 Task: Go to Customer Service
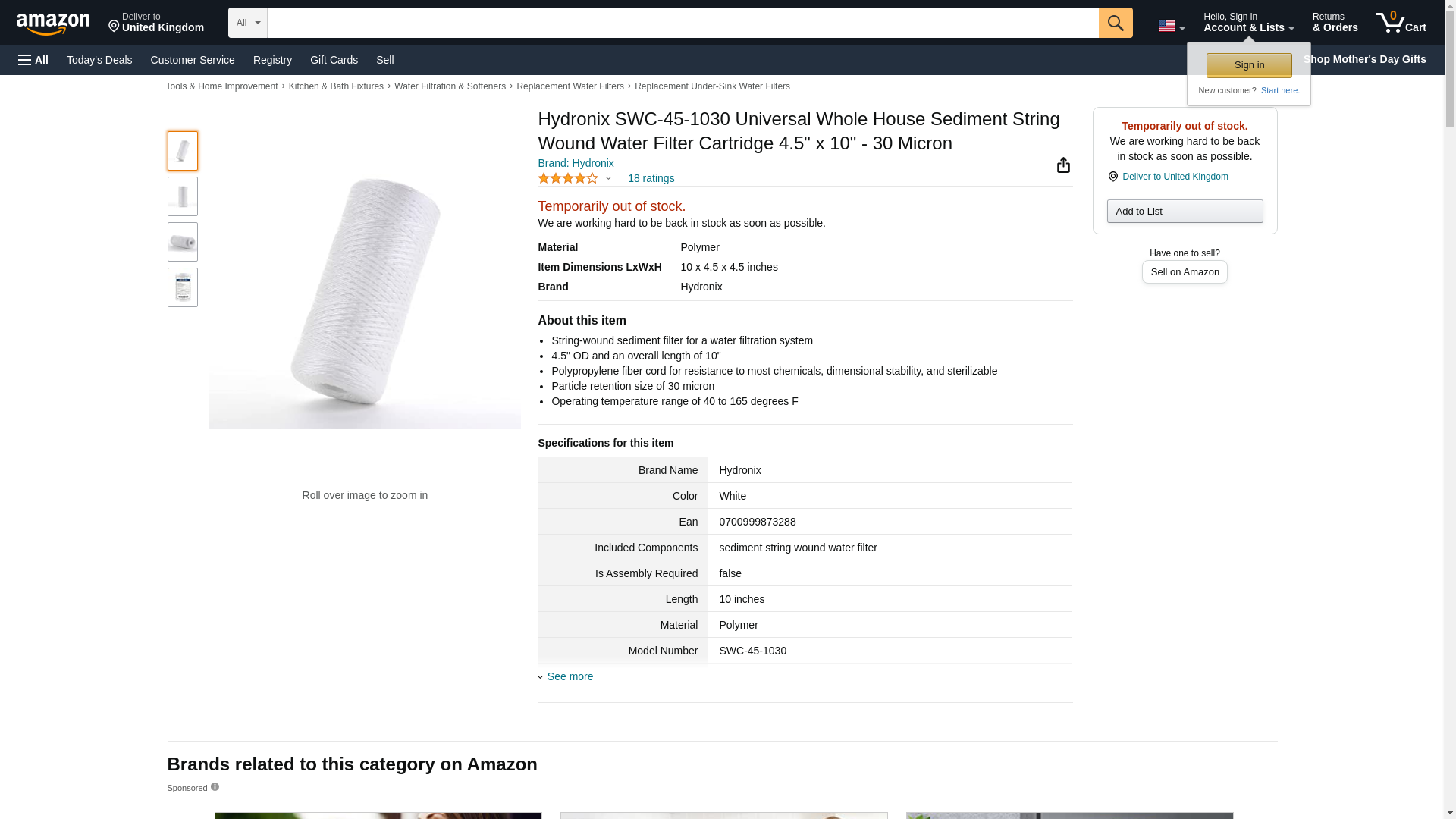coord(193,60)
